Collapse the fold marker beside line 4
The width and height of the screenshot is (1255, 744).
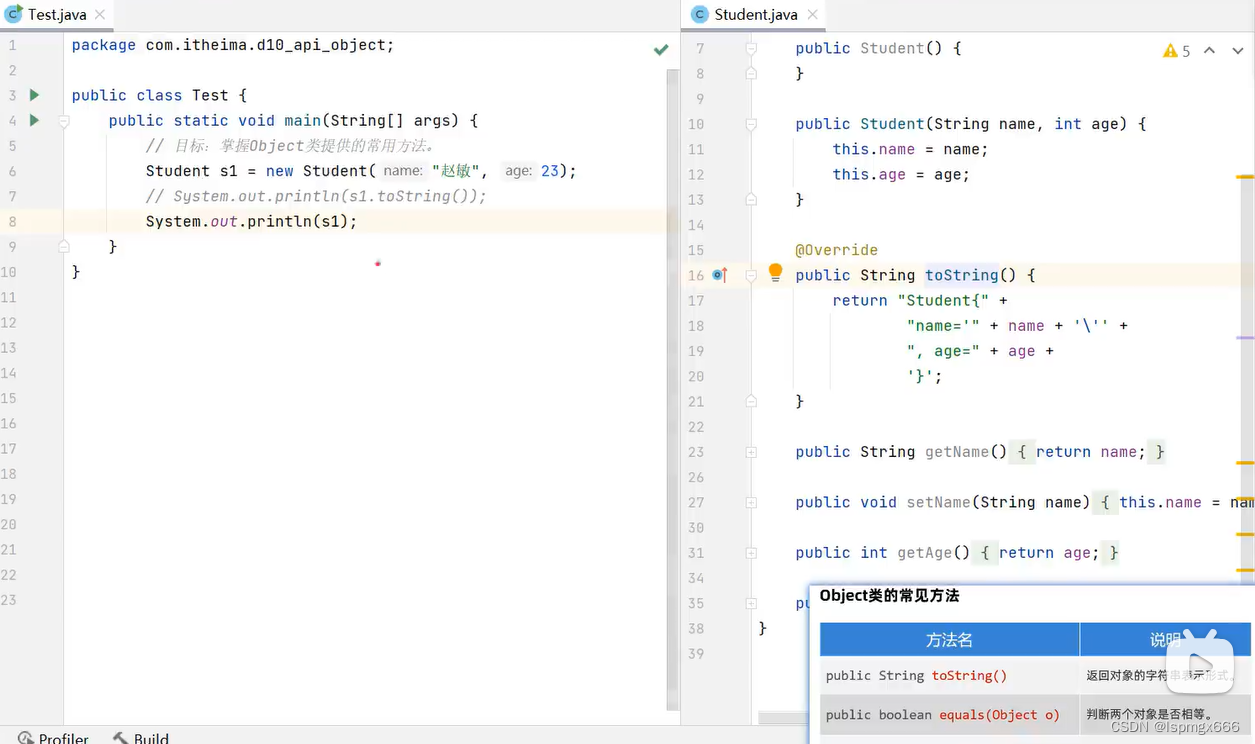pos(62,120)
